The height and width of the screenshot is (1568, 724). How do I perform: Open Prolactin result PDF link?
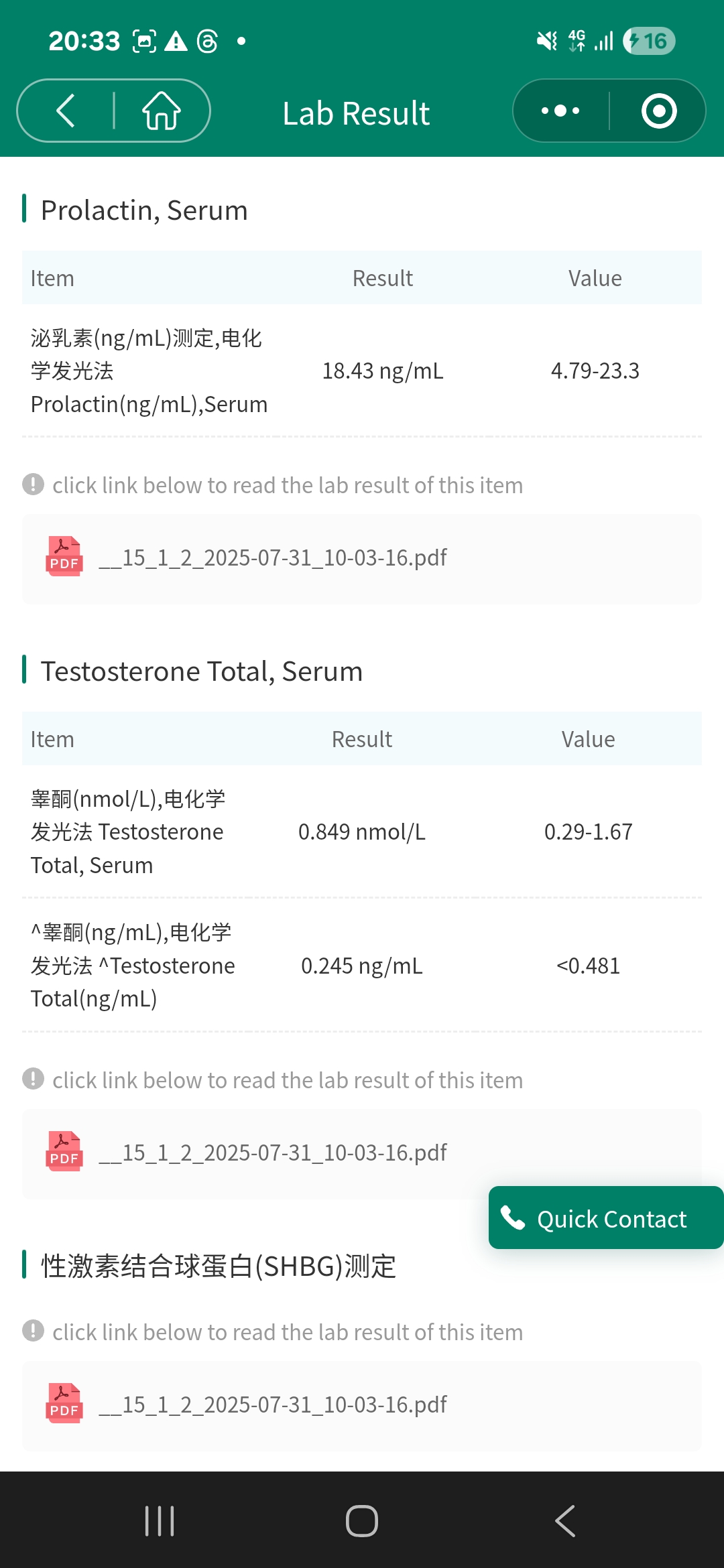click(x=272, y=558)
